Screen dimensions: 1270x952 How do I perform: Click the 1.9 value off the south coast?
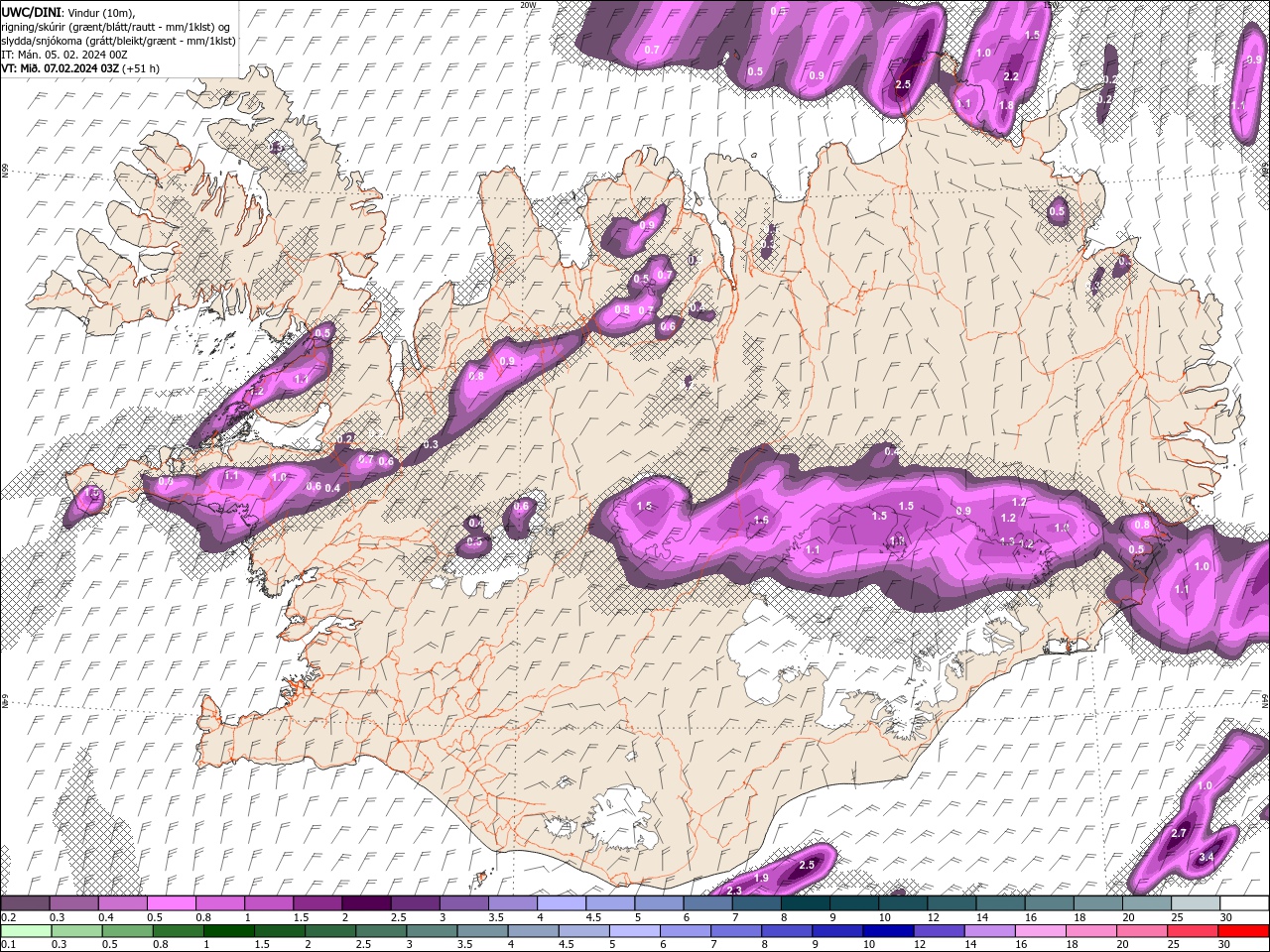(x=761, y=878)
